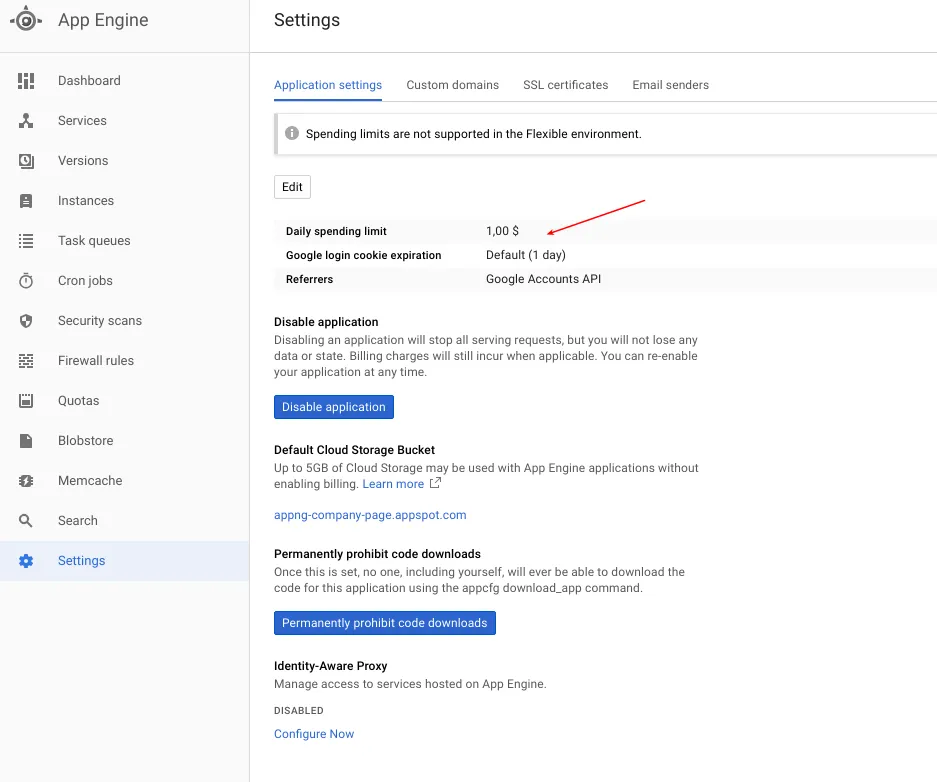The height and width of the screenshot is (782, 937).
Task: Open the SSL certificates tab
Action: coord(565,85)
